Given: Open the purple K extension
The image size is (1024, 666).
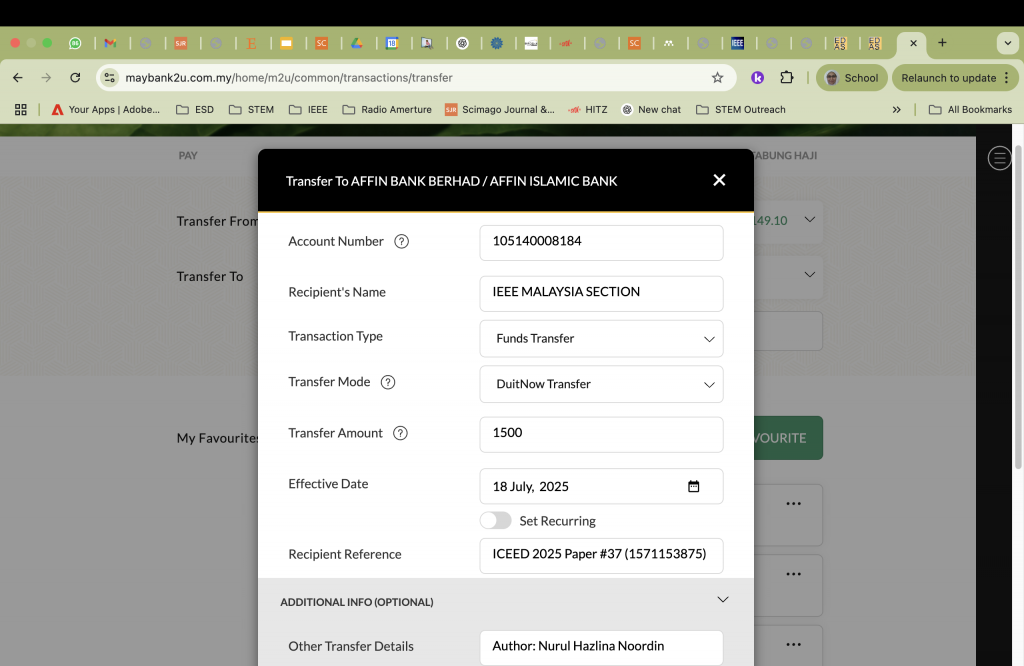Looking at the screenshot, I should [758, 78].
